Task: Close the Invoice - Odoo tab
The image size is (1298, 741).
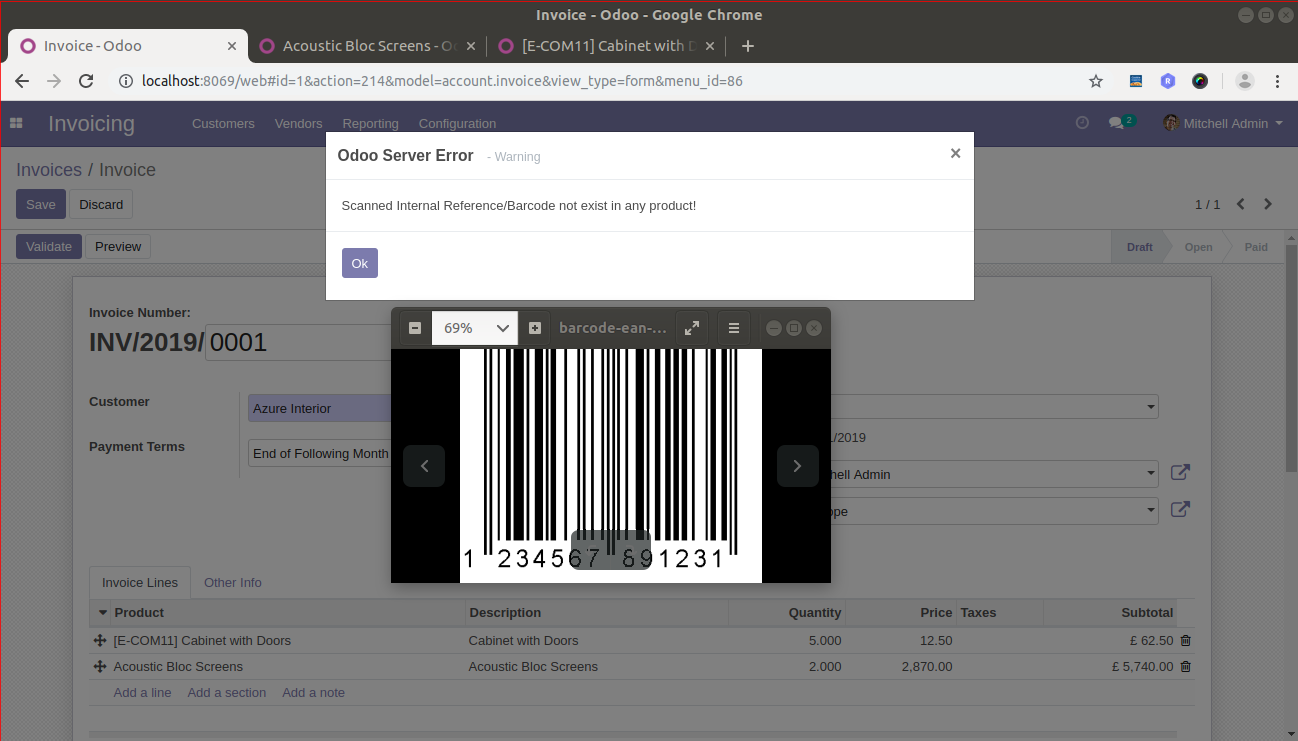Action: 232,46
